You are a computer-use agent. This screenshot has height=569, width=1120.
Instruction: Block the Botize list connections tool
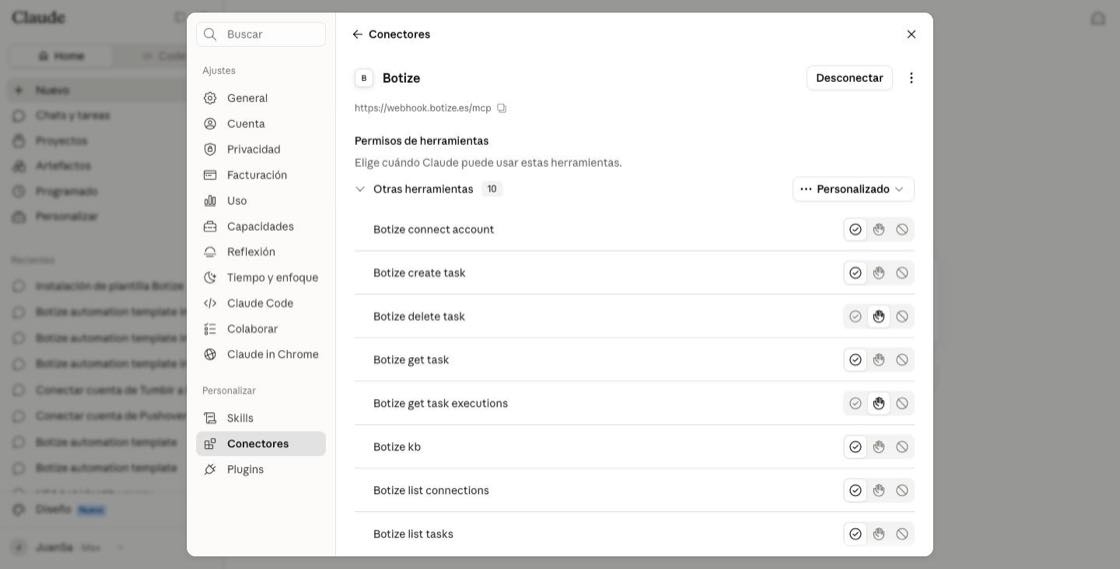coord(902,491)
